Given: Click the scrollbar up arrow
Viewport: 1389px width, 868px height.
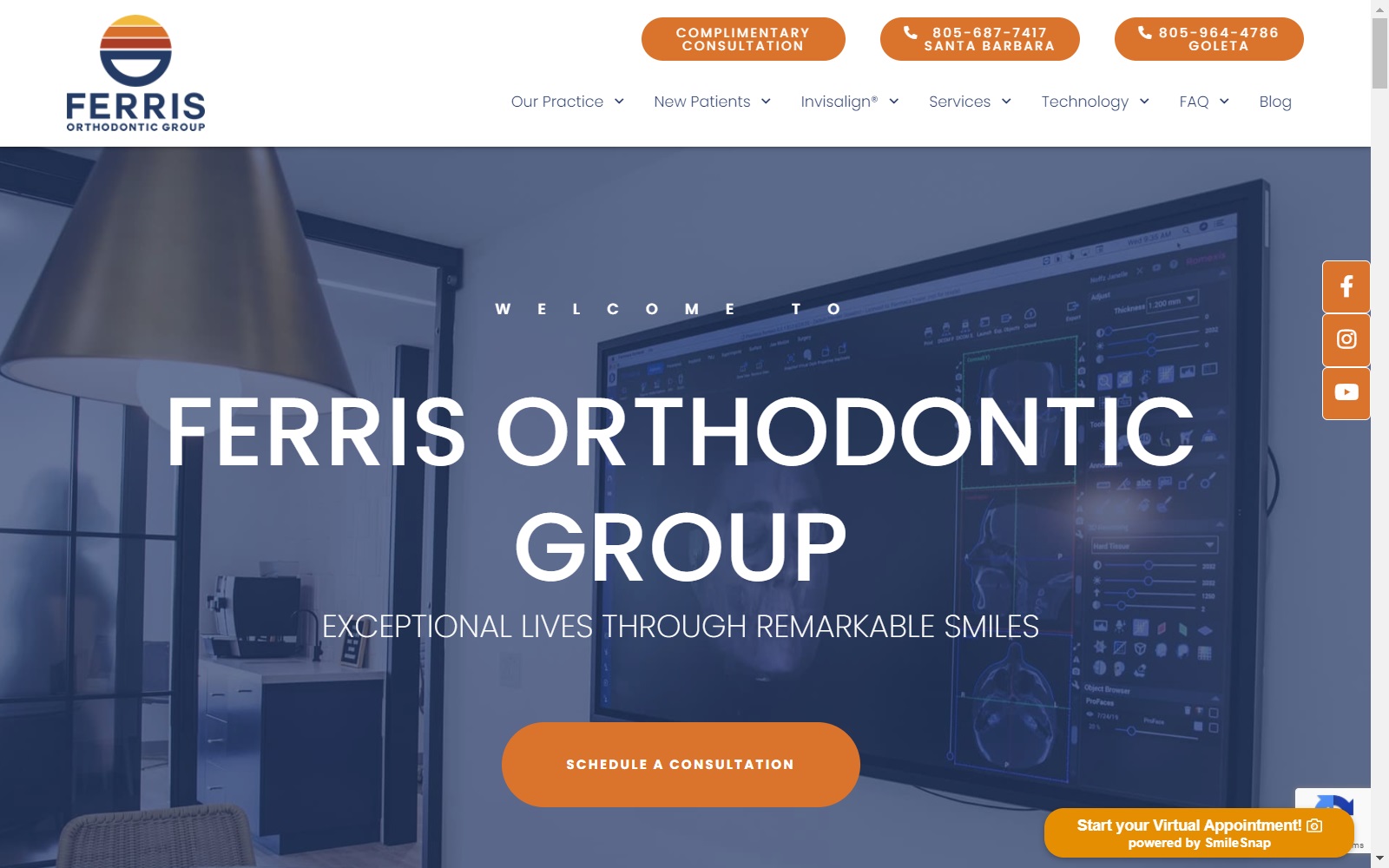Looking at the screenshot, I should pos(1379,8).
